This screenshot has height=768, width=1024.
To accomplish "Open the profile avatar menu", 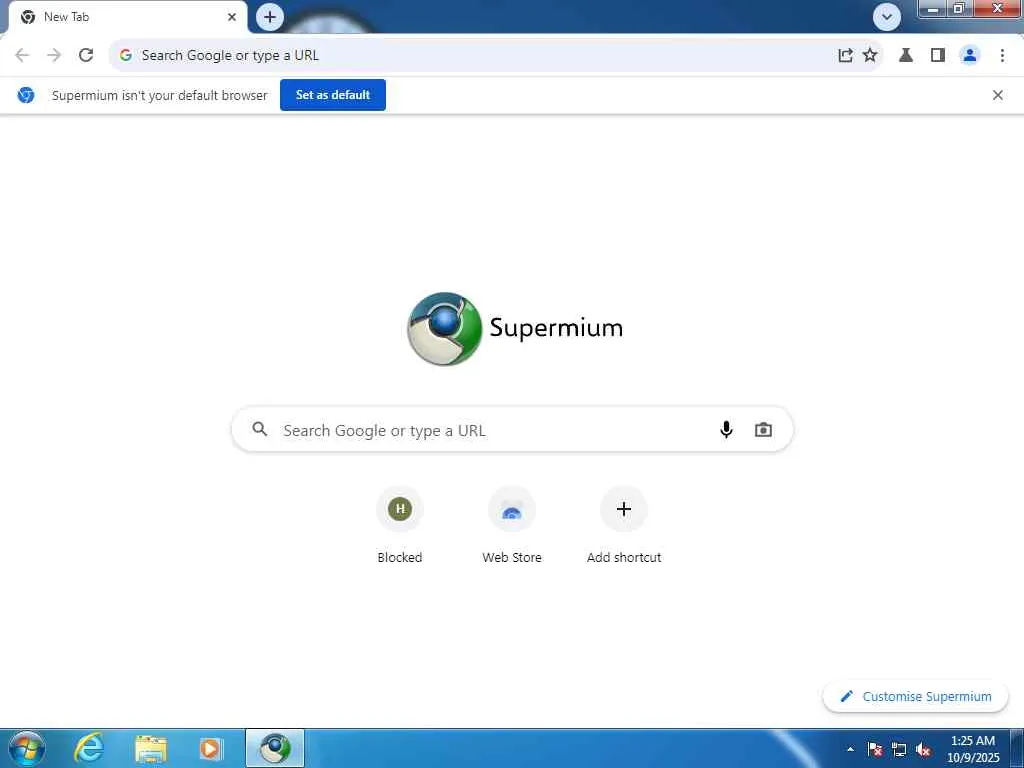I will coord(970,56).
